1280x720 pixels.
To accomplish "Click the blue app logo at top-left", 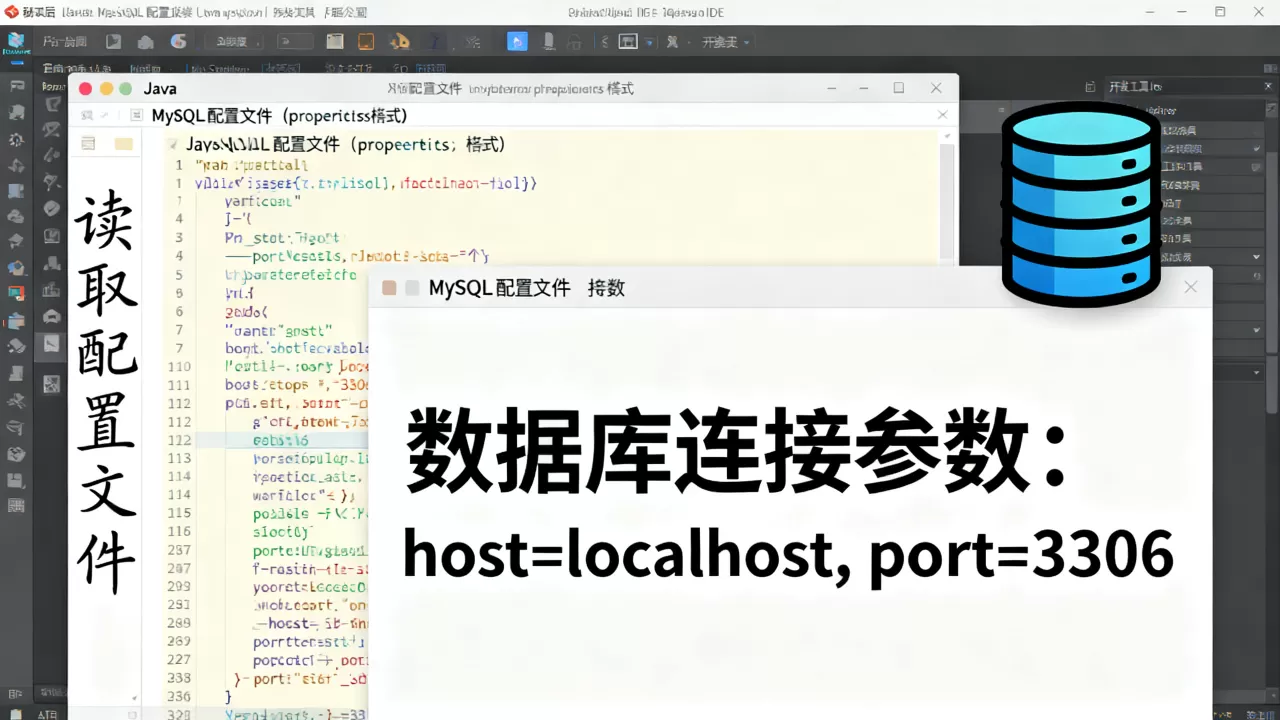I will (x=16, y=42).
